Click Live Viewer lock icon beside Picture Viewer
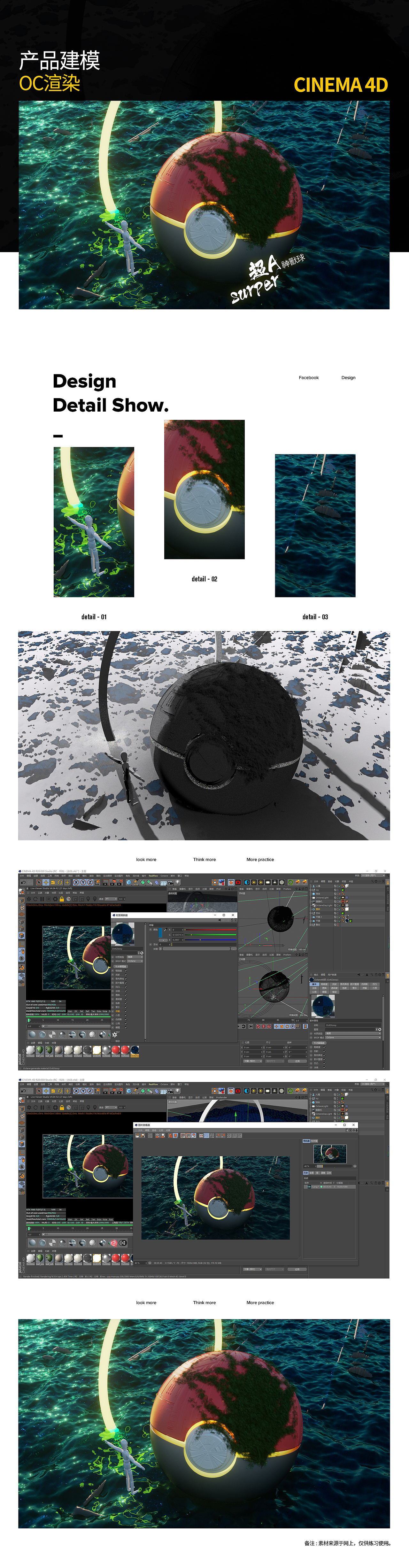 pyautogui.click(x=61, y=1108)
